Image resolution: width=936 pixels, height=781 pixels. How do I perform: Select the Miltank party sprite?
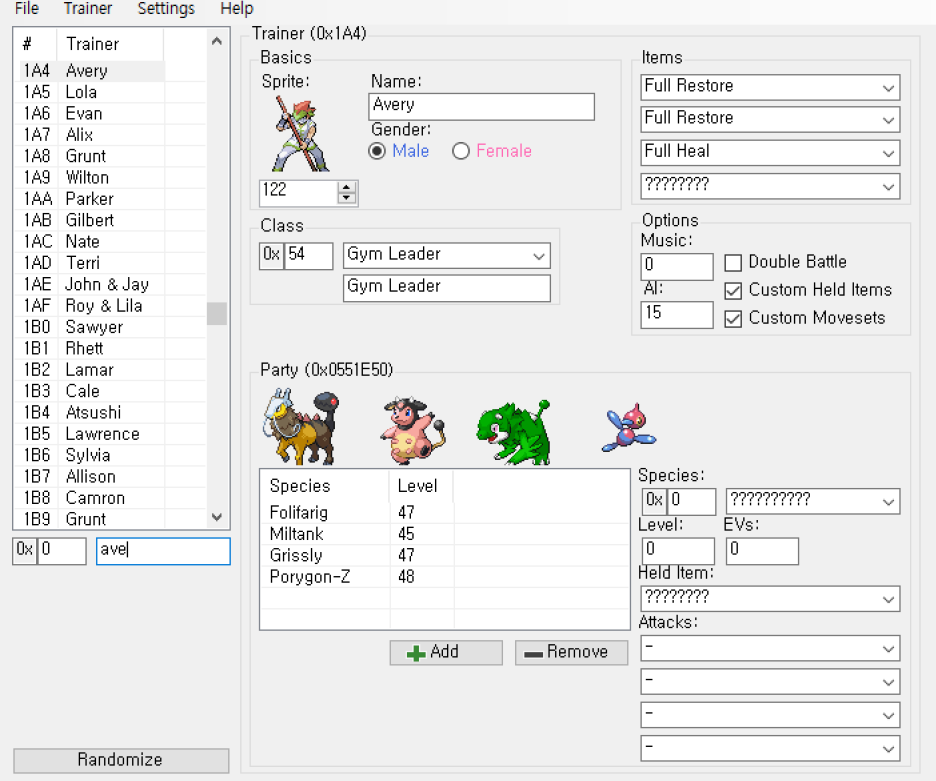click(x=412, y=429)
